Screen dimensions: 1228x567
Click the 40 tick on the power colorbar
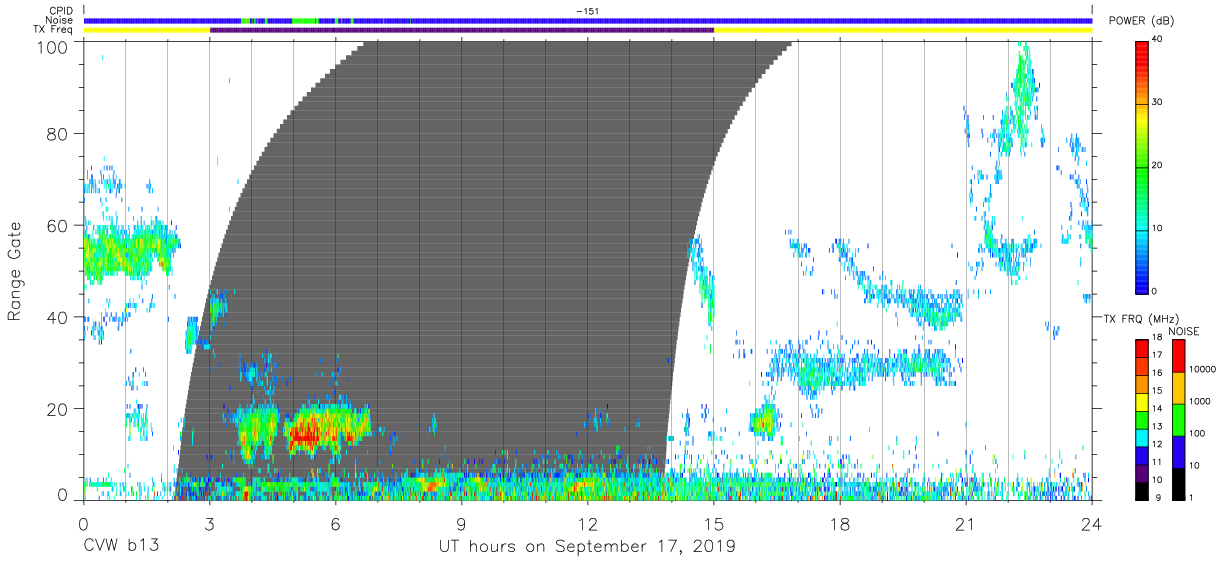[x=1157, y=40]
